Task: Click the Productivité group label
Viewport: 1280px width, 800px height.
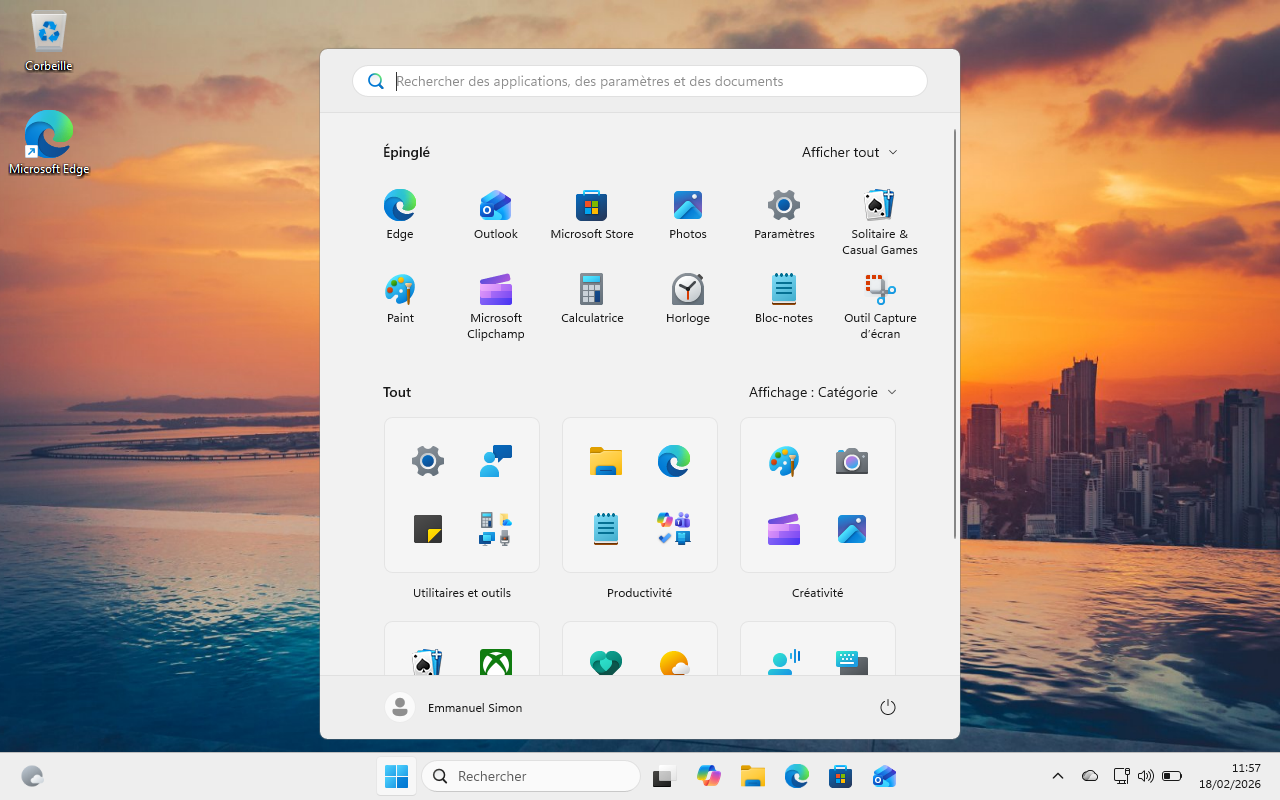Action: pyautogui.click(x=640, y=593)
